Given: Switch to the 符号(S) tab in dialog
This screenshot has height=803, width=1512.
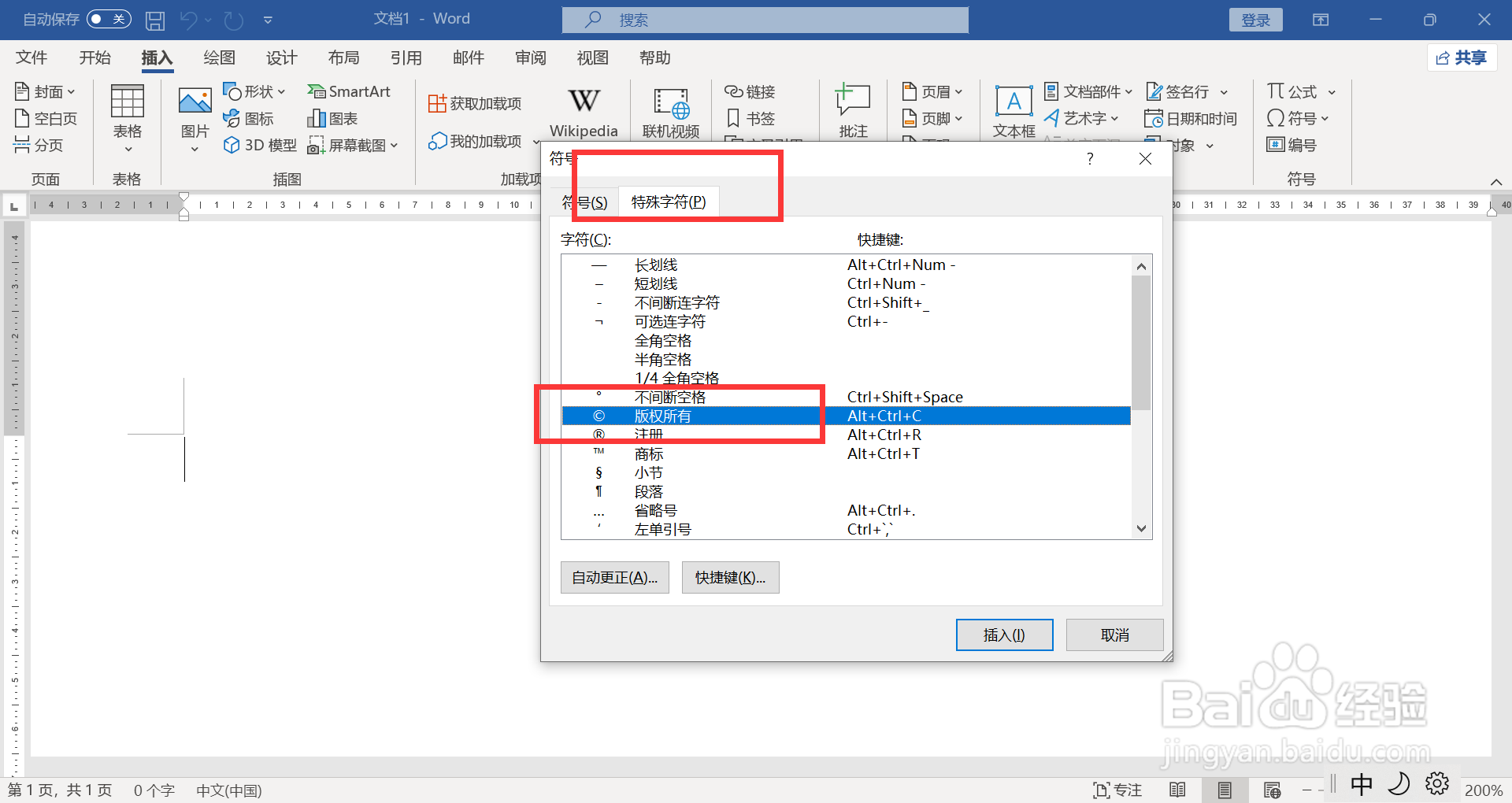Looking at the screenshot, I should [584, 202].
